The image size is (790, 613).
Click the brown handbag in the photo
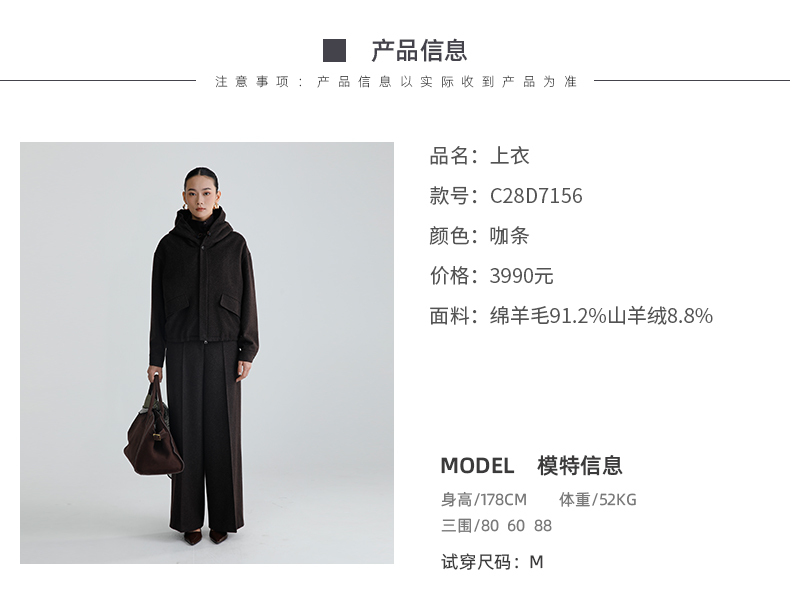click(x=154, y=437)
